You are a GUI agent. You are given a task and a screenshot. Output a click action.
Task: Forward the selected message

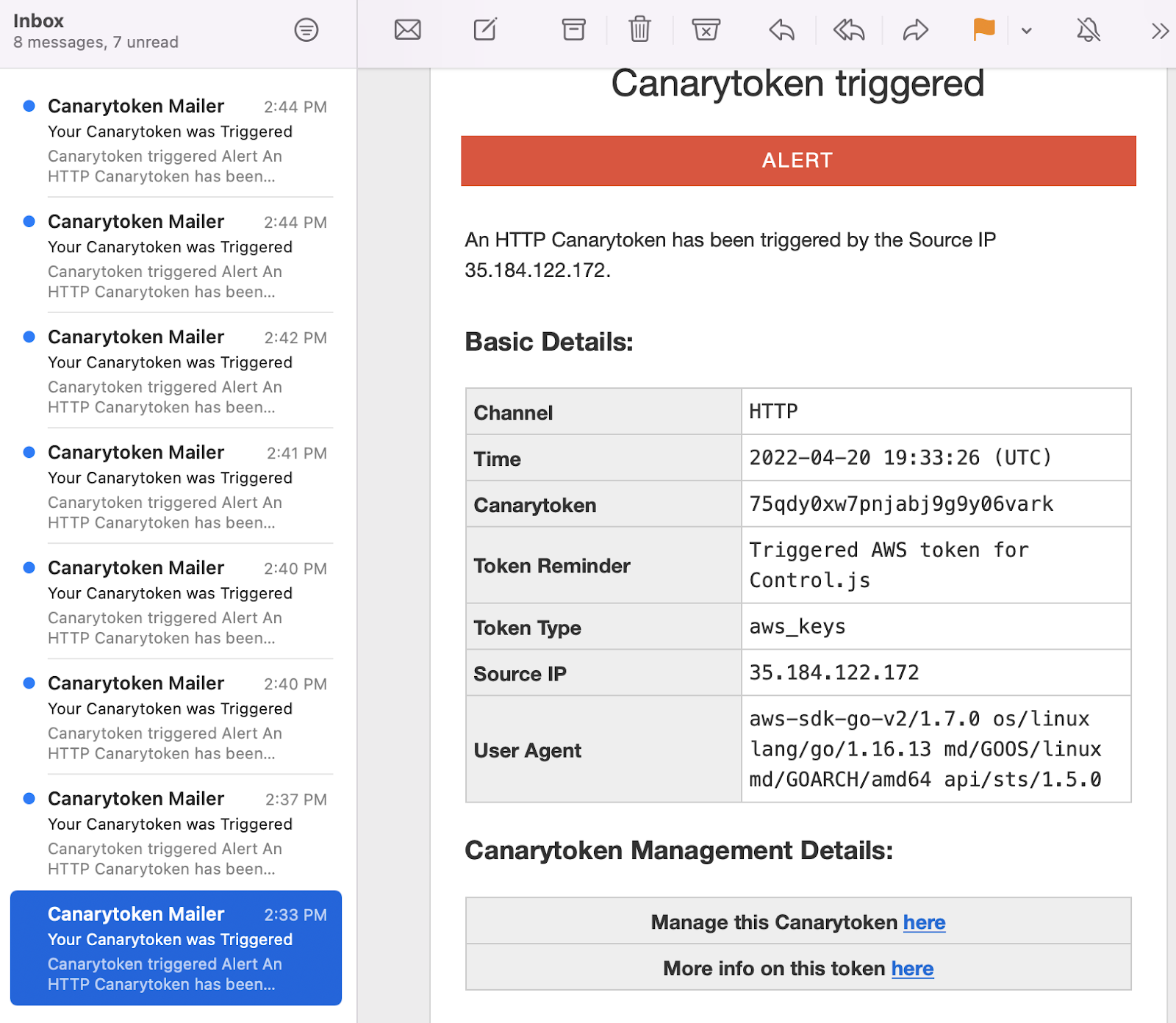[916, 30]
